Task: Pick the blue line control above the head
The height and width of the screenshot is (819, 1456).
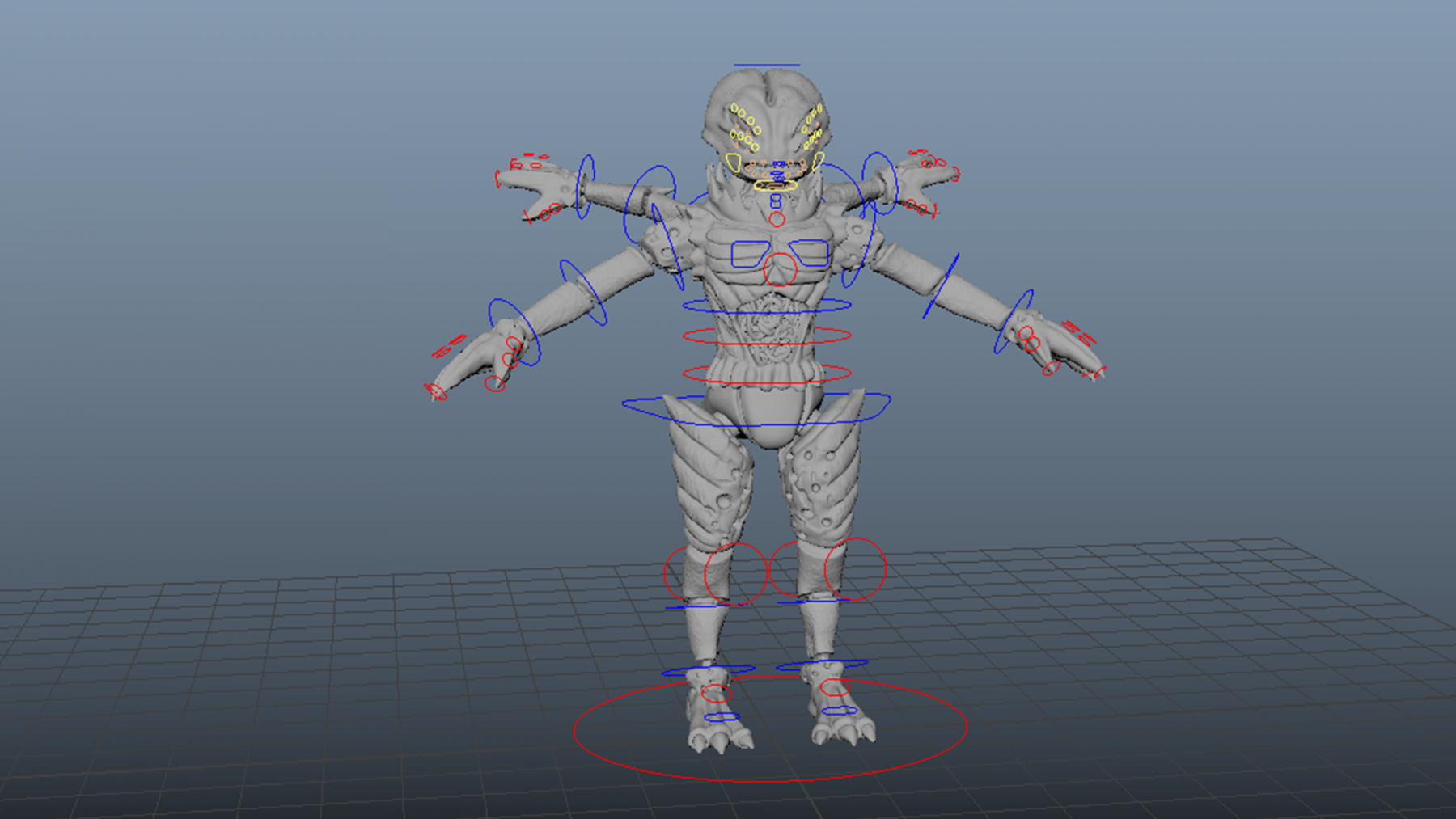Action: (x=767, y=65)
